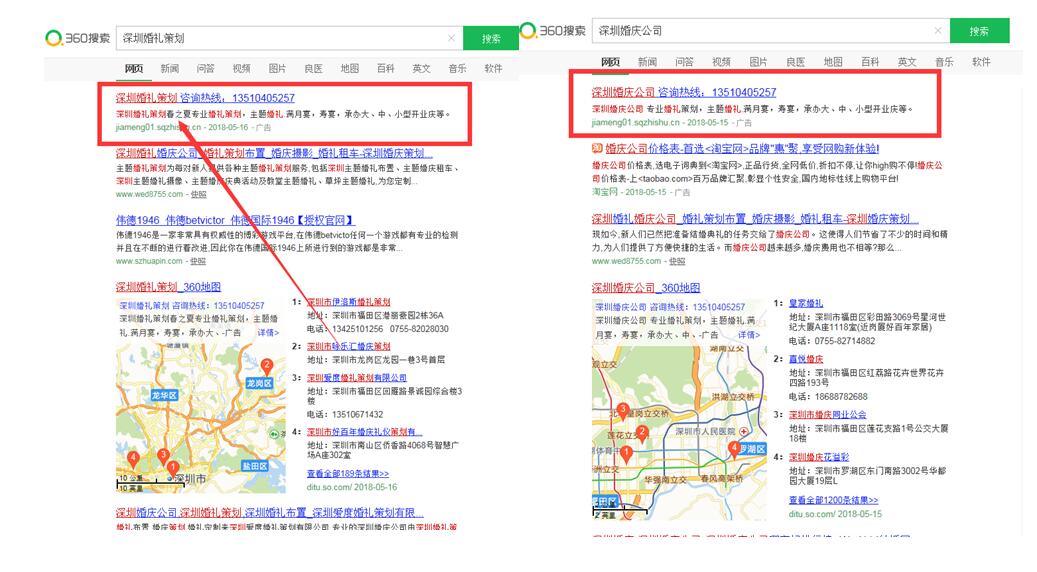Screen dimensions: 1037x572
Task: Open the 新闻 tab in the 深圳婚礼策划 search
Action: pyautogui.click(x=170, y=69)
